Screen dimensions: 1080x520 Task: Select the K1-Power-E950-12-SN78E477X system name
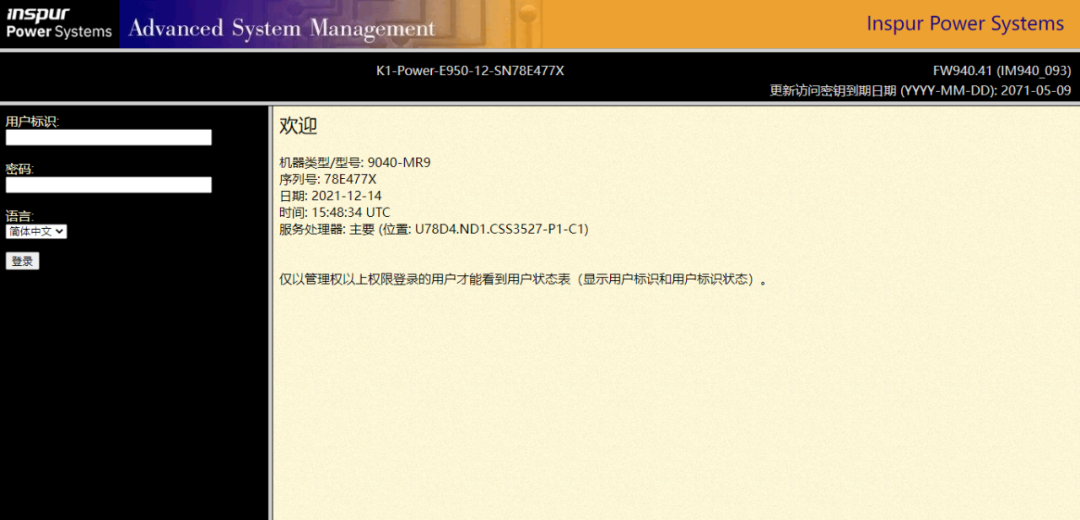[470, 70]
